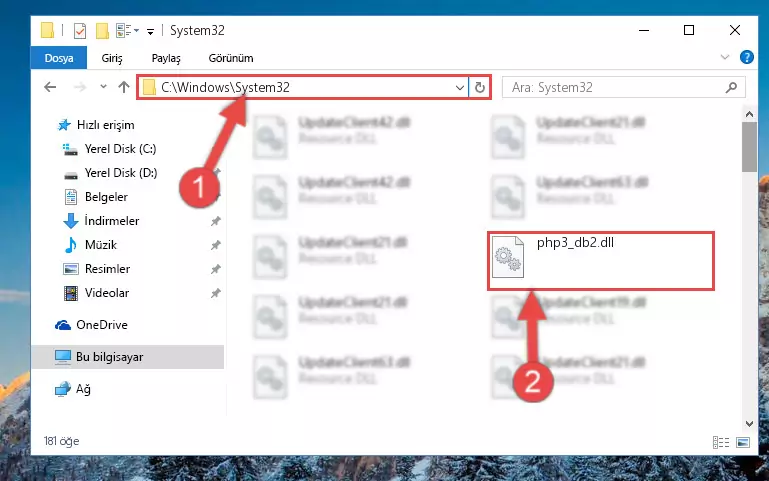Switch to the Giriş ribbon tab
769x481 pixels.
[x=112, y=58]
